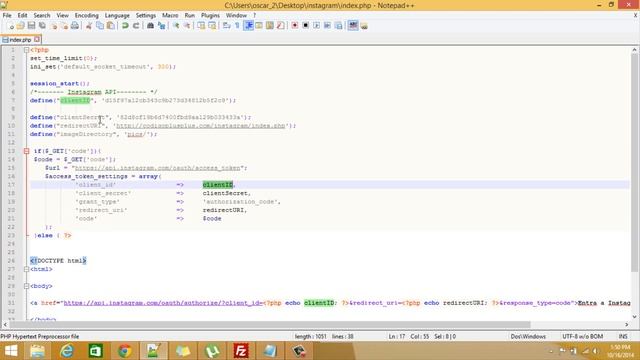Select the index.php document tab
The image size is (640, 360).
coord(20,40)
